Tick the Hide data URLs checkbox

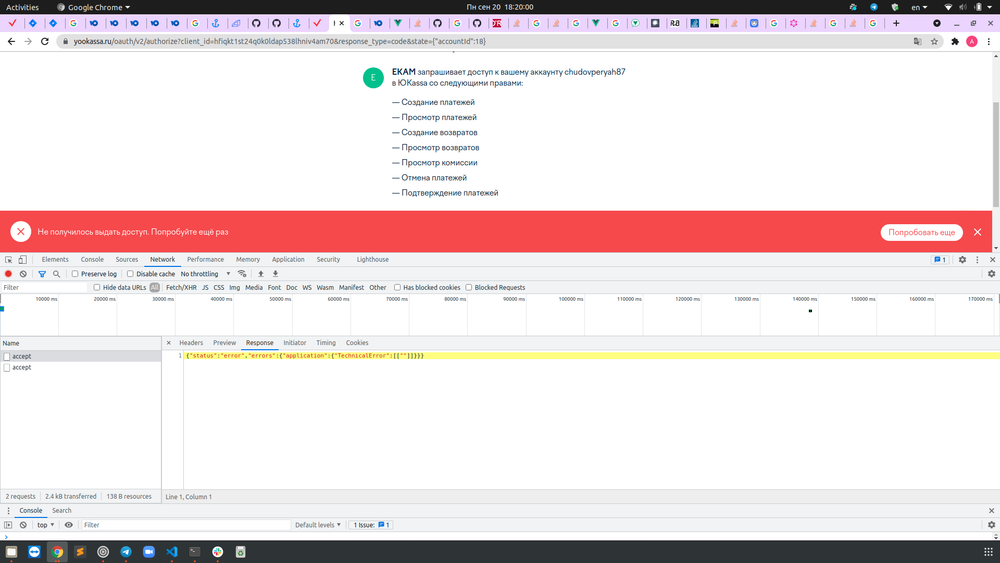click(97, 288)
